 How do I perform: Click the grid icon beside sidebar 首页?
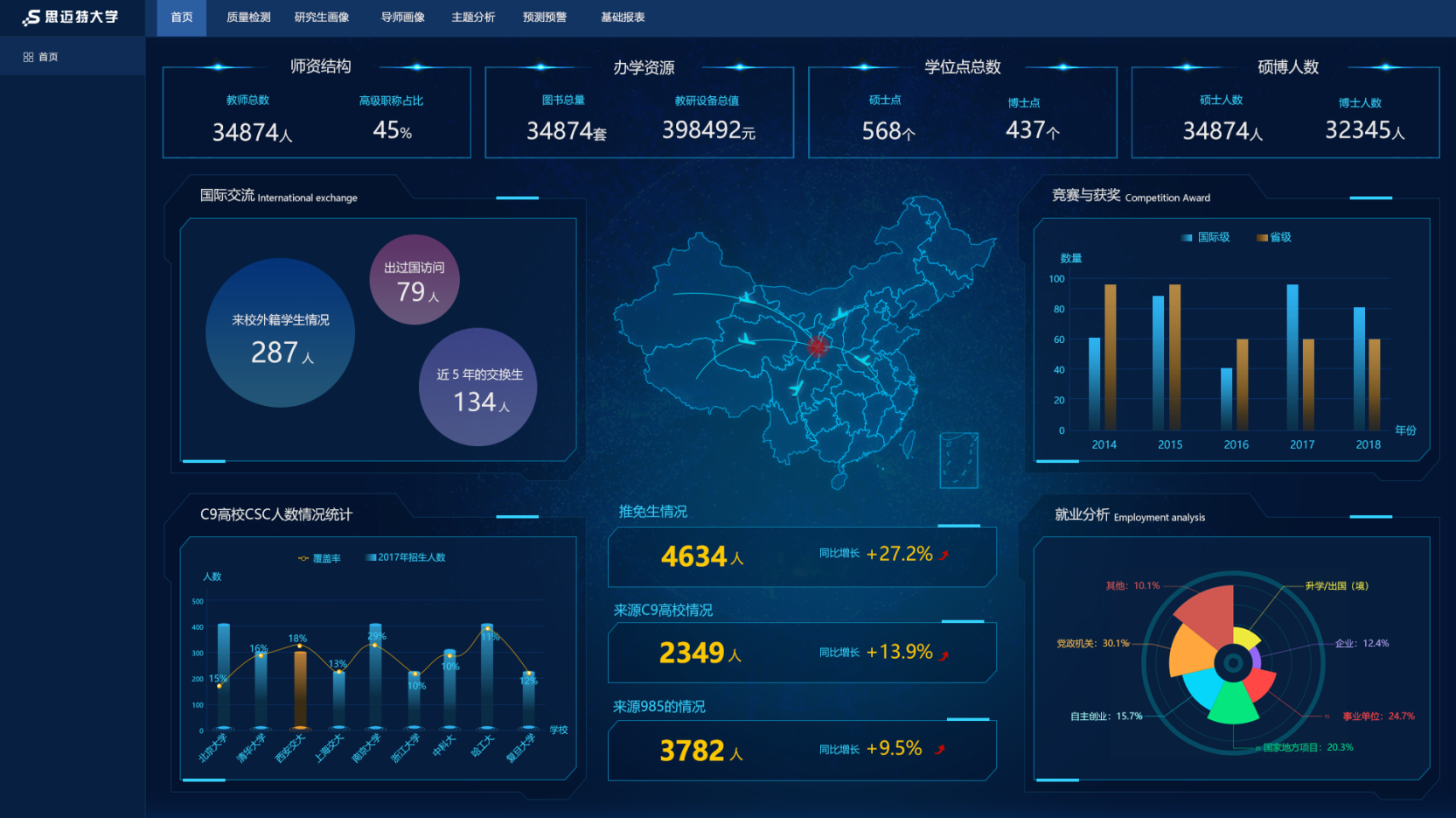click(x=28, y=57)
